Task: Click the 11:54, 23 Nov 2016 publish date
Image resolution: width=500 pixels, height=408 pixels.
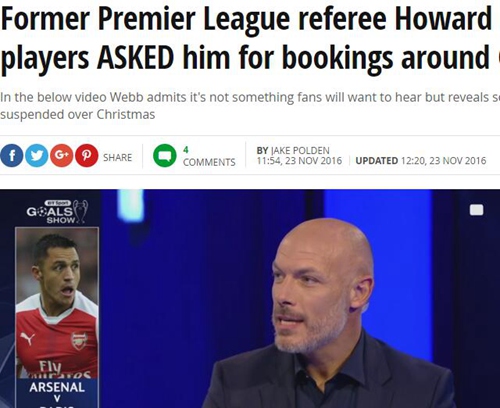Action: pyautogui.click(x=299, y=161)
